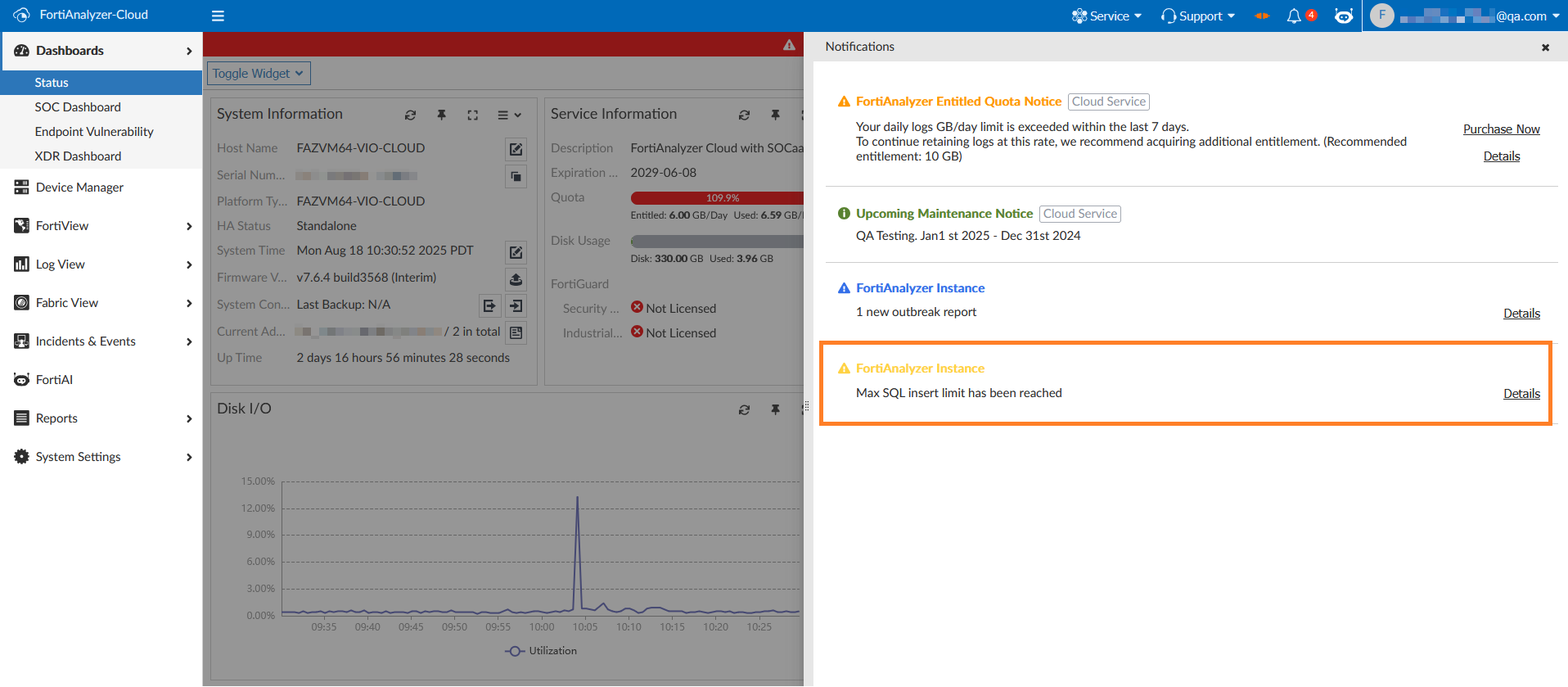
Task: Expand the FortiView sidebar section
Action: 101,226
